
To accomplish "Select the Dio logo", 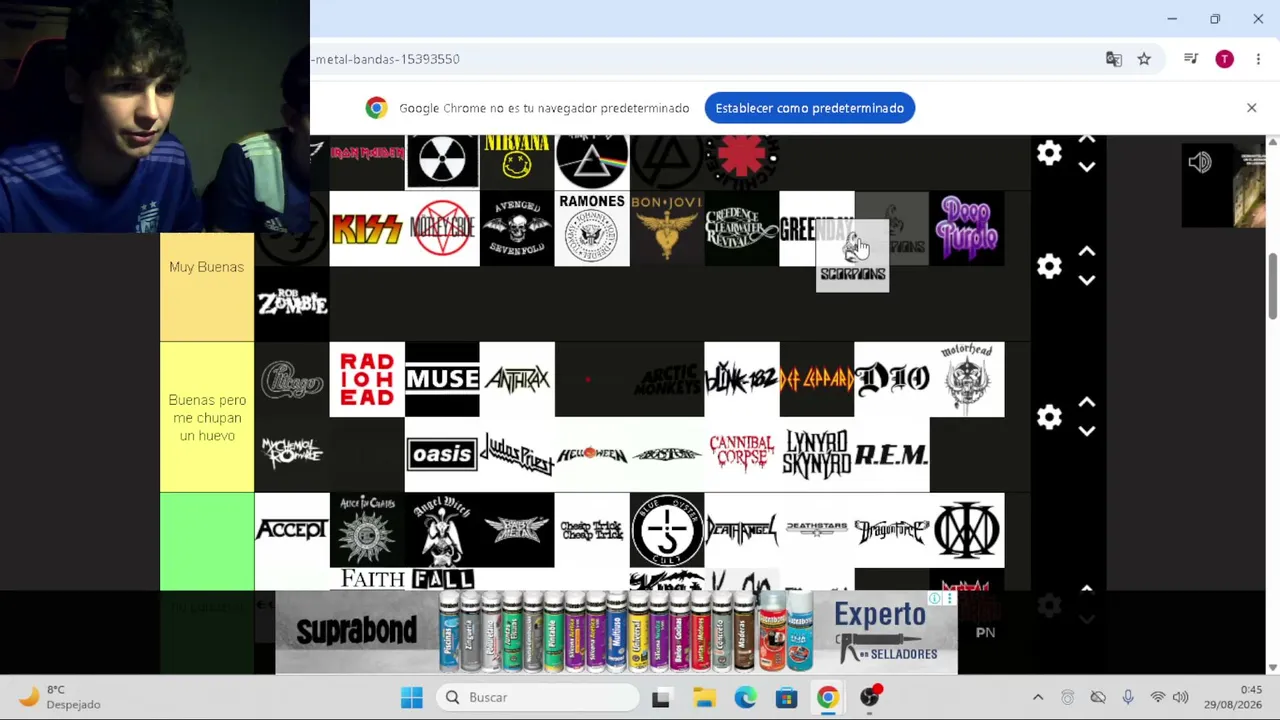I will [892, 380].
